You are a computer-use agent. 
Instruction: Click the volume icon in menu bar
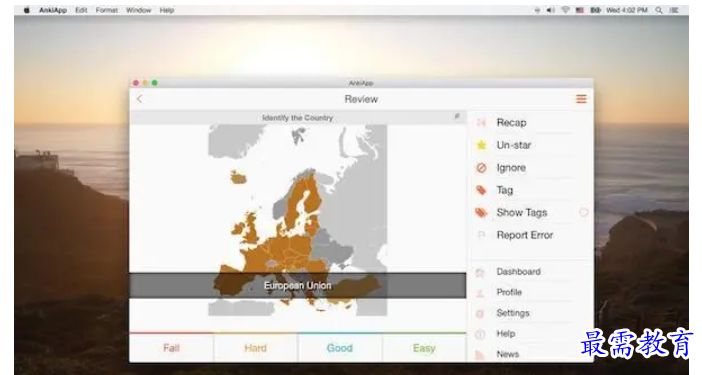550,10
